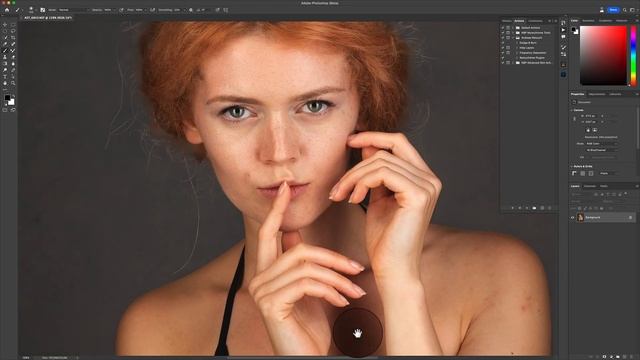
Task: Select the Crop tool
Action: point(13,38)
